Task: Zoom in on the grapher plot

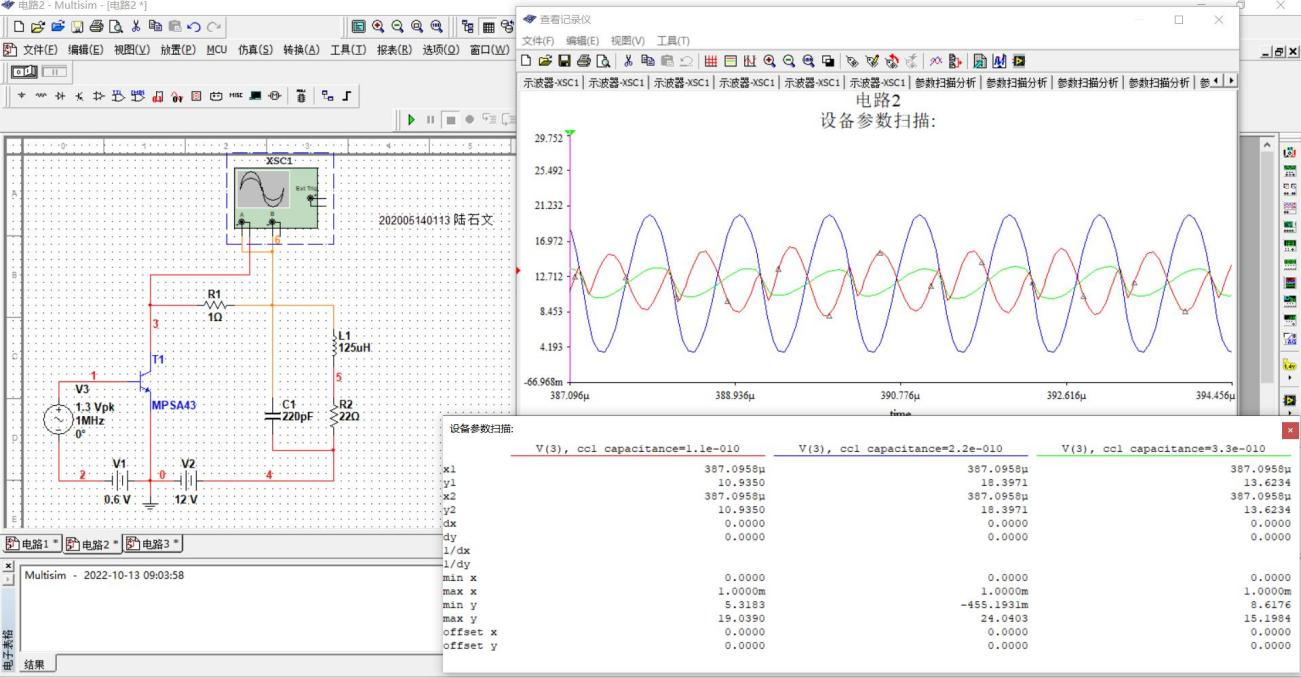Action: (771, 60)
